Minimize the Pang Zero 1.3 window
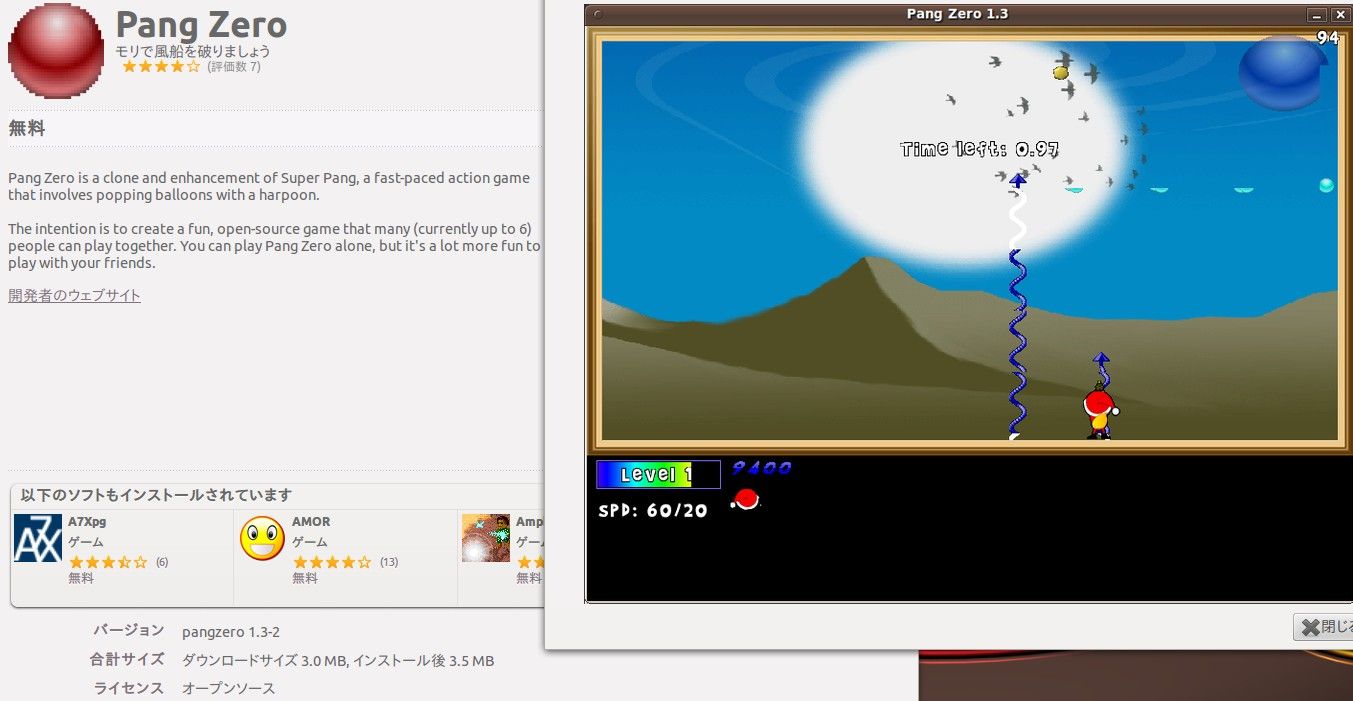1353x701 pixels. click(1317, 14)
